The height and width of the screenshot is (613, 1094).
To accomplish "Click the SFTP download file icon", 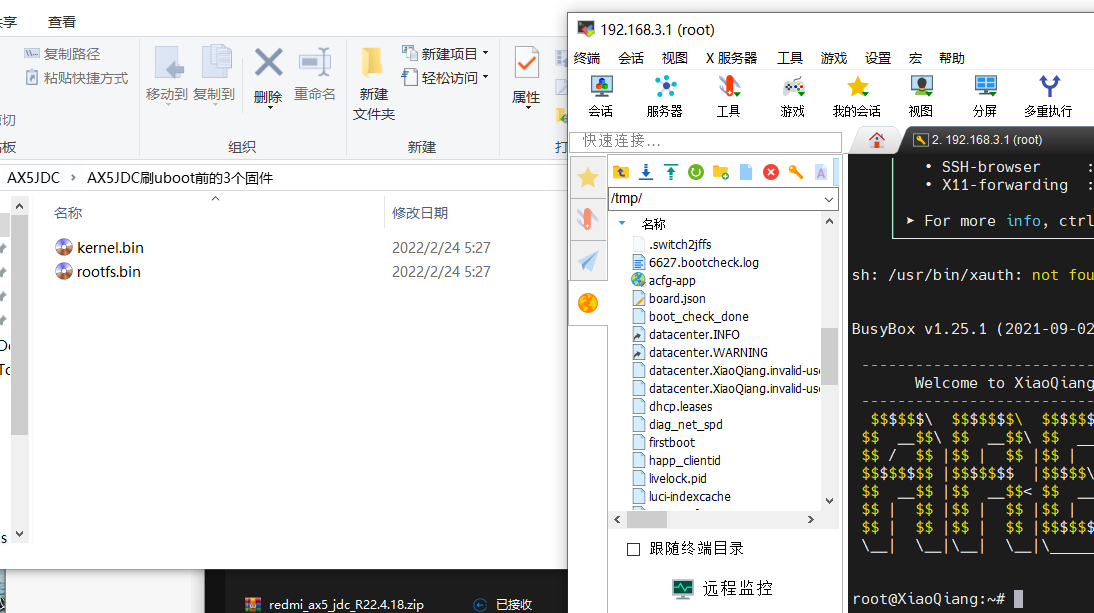I will (646, 172).
